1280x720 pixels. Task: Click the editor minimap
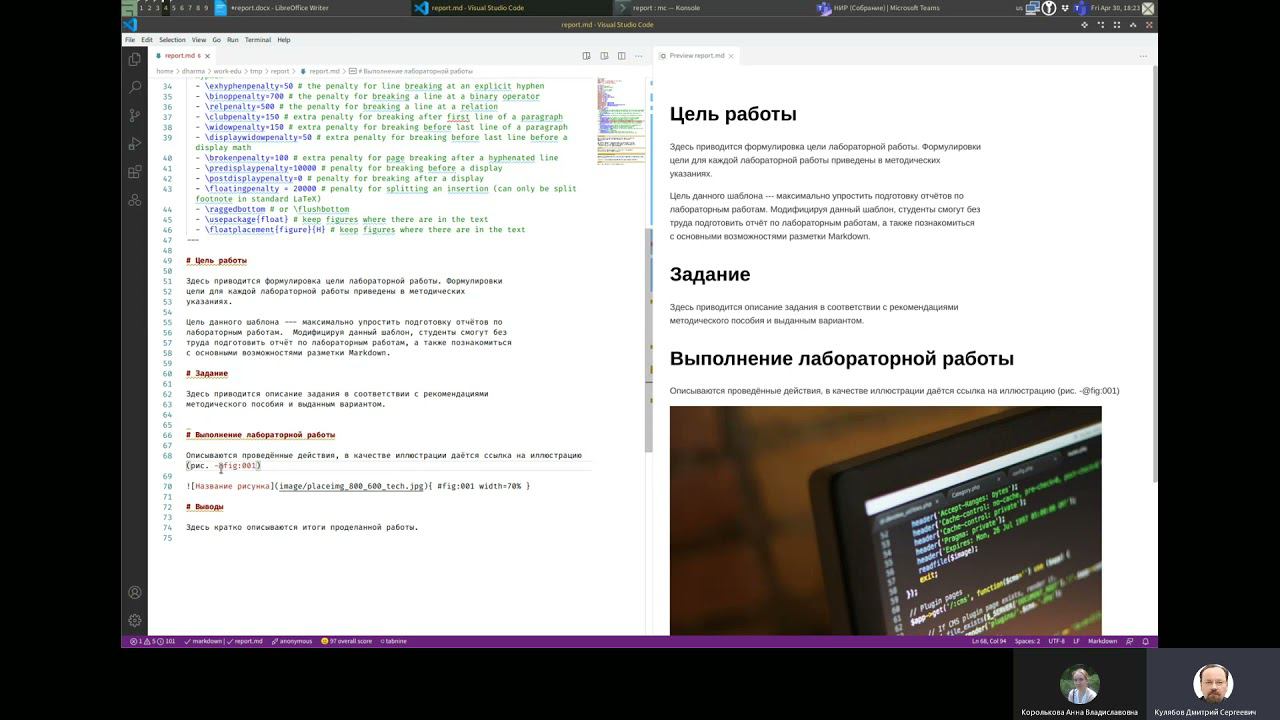620,120
